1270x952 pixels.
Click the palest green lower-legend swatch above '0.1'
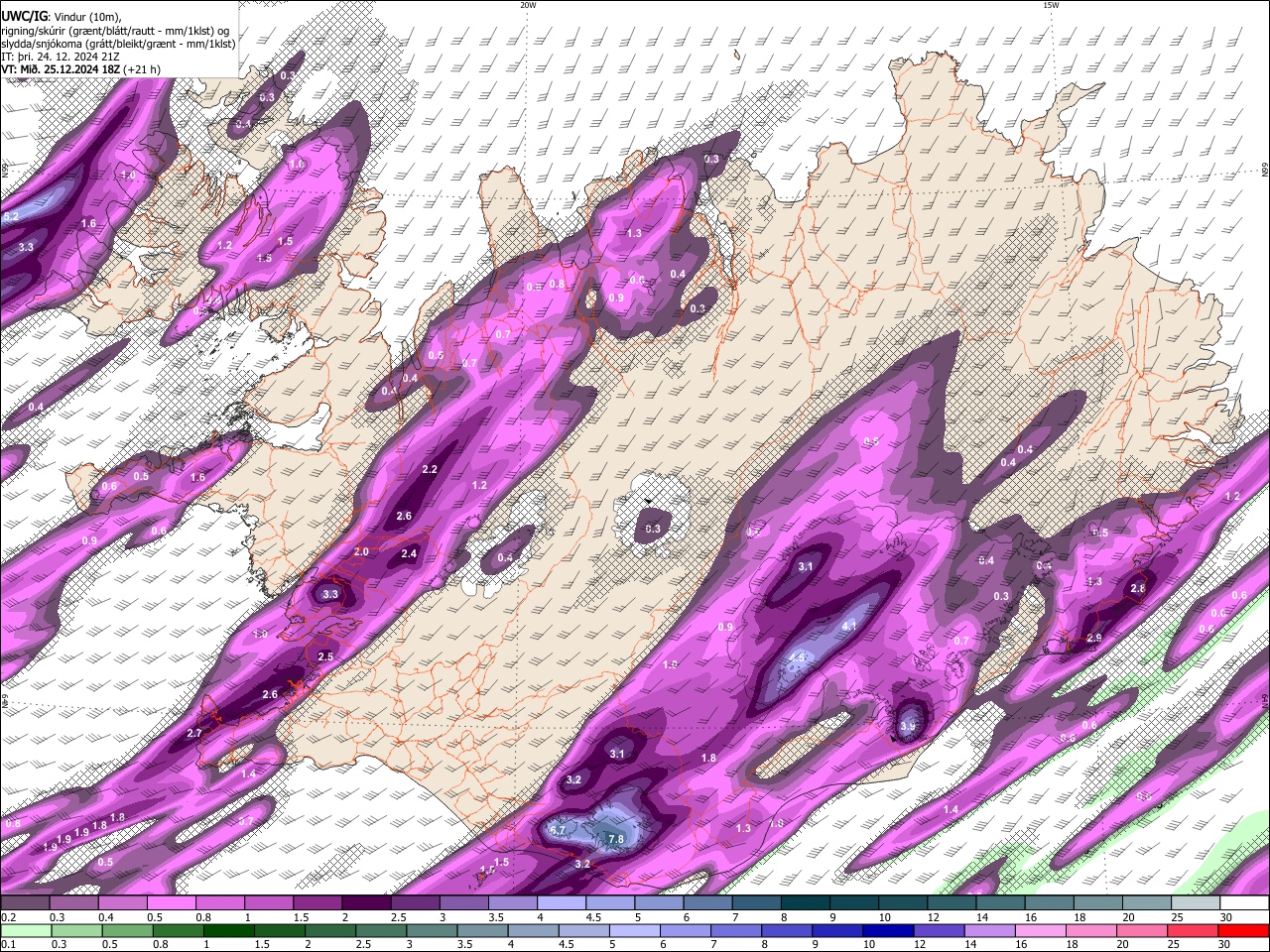(x=26, y=930)
